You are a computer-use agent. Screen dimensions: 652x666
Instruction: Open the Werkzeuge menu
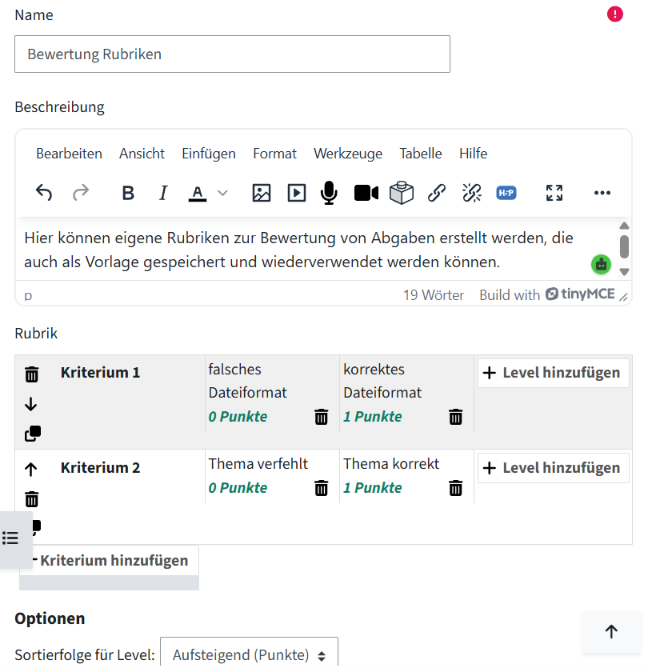point(348,153)
